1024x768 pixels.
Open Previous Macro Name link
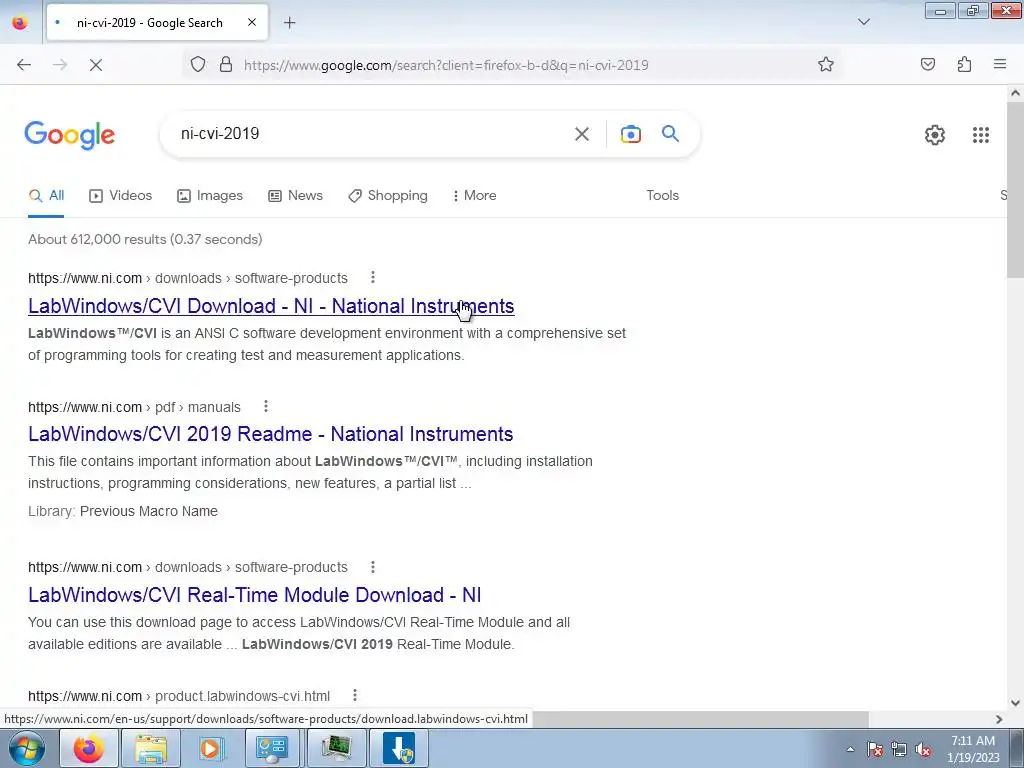pyautogui.click(x=149, y=511)
